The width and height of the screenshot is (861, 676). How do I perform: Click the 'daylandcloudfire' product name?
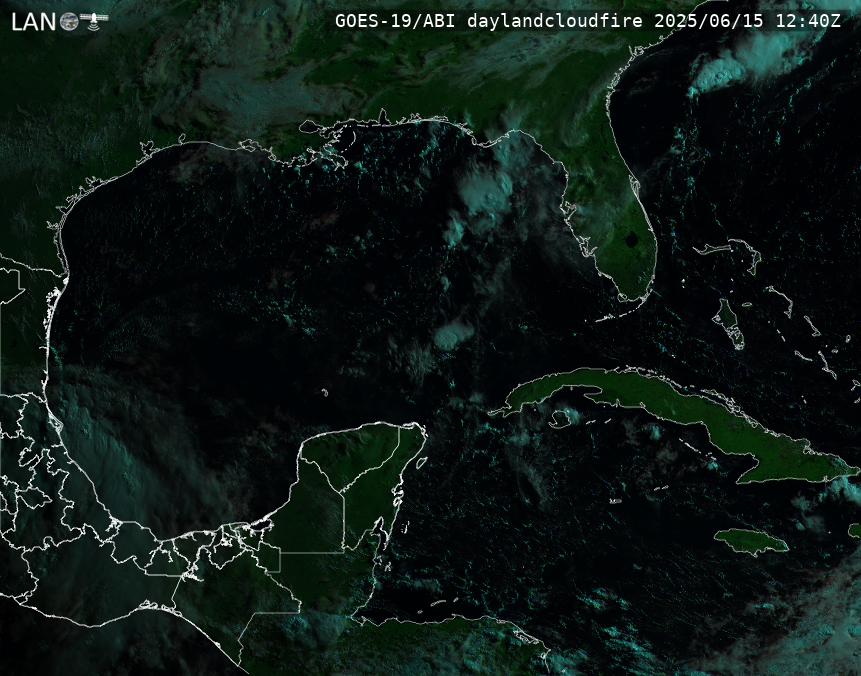555,21
